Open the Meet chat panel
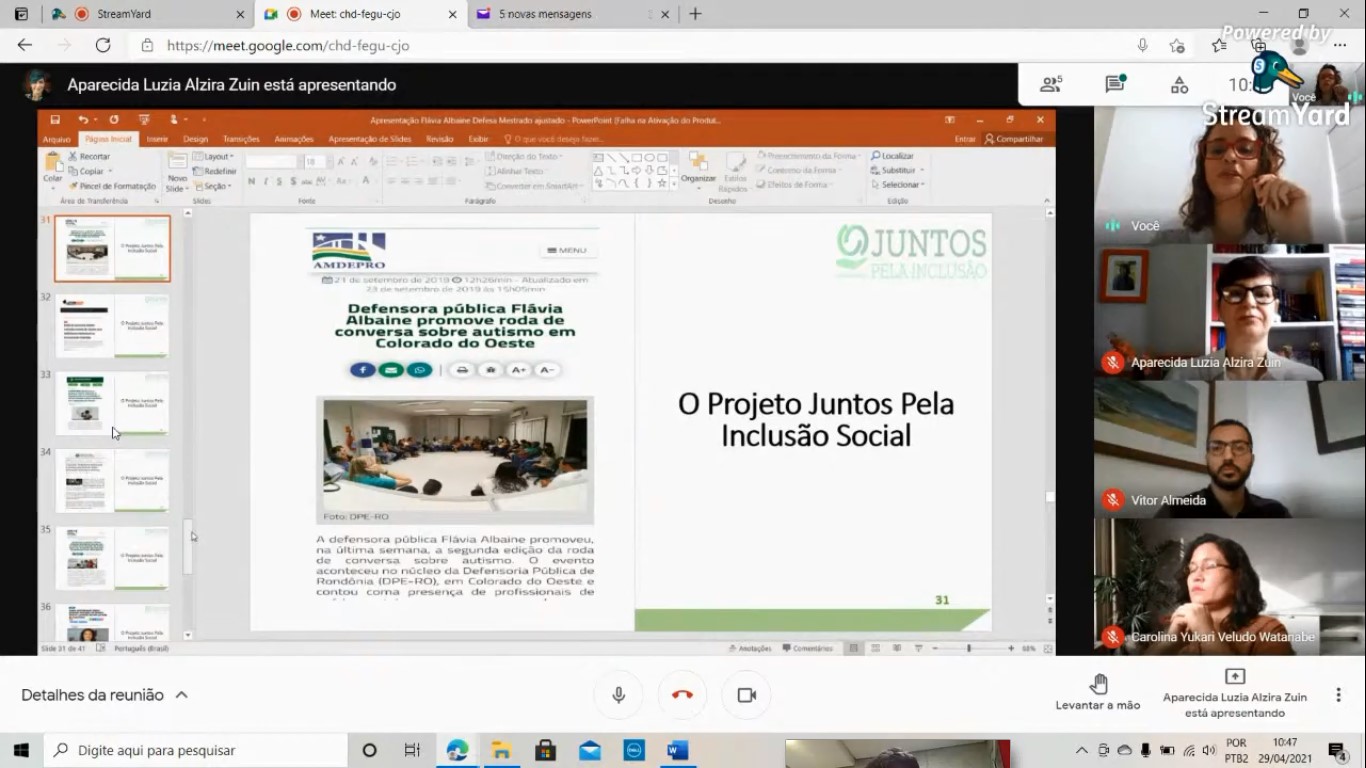1366x768 pixels. (1115, 85)
